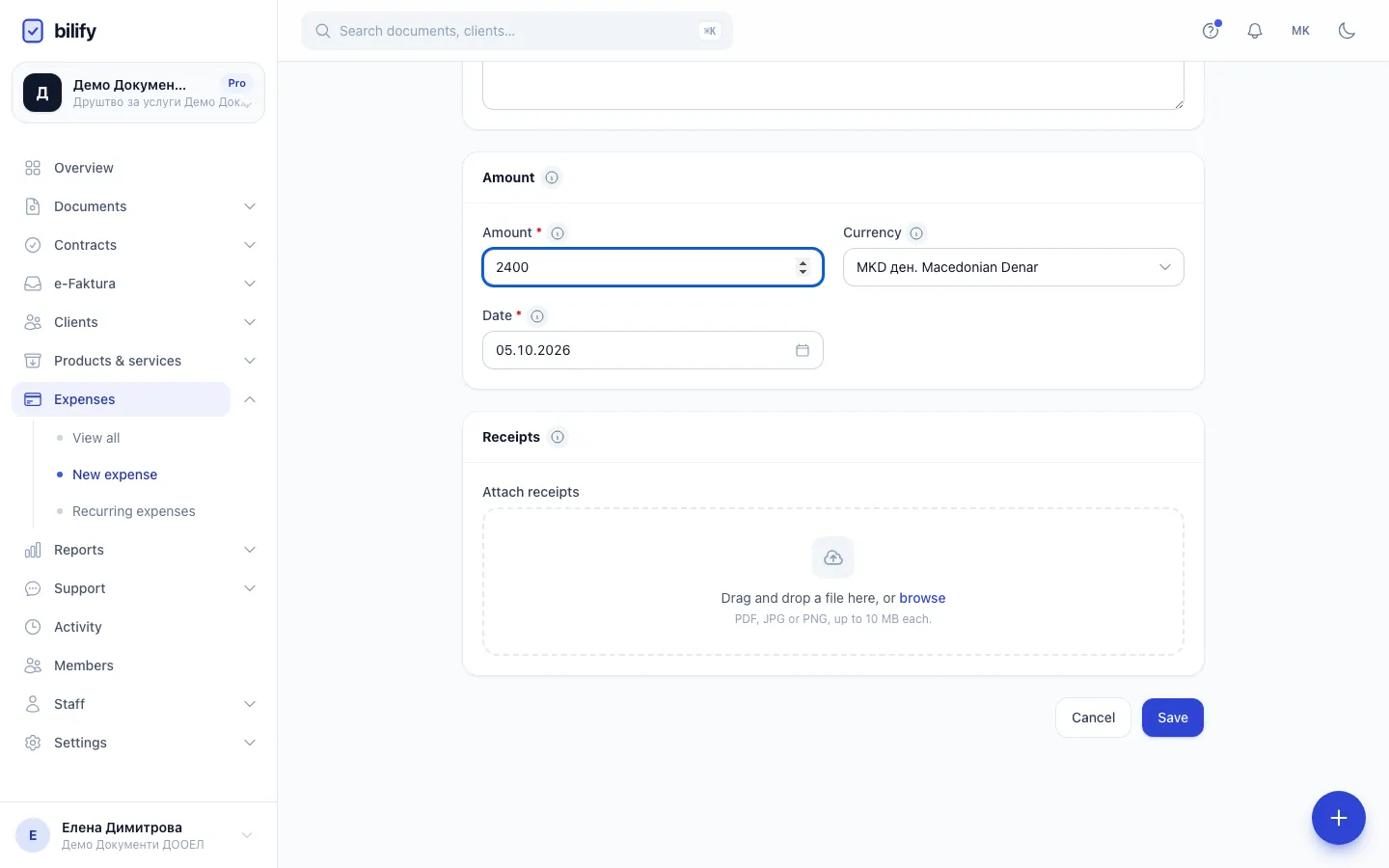Click the browse link

point(922,598)
